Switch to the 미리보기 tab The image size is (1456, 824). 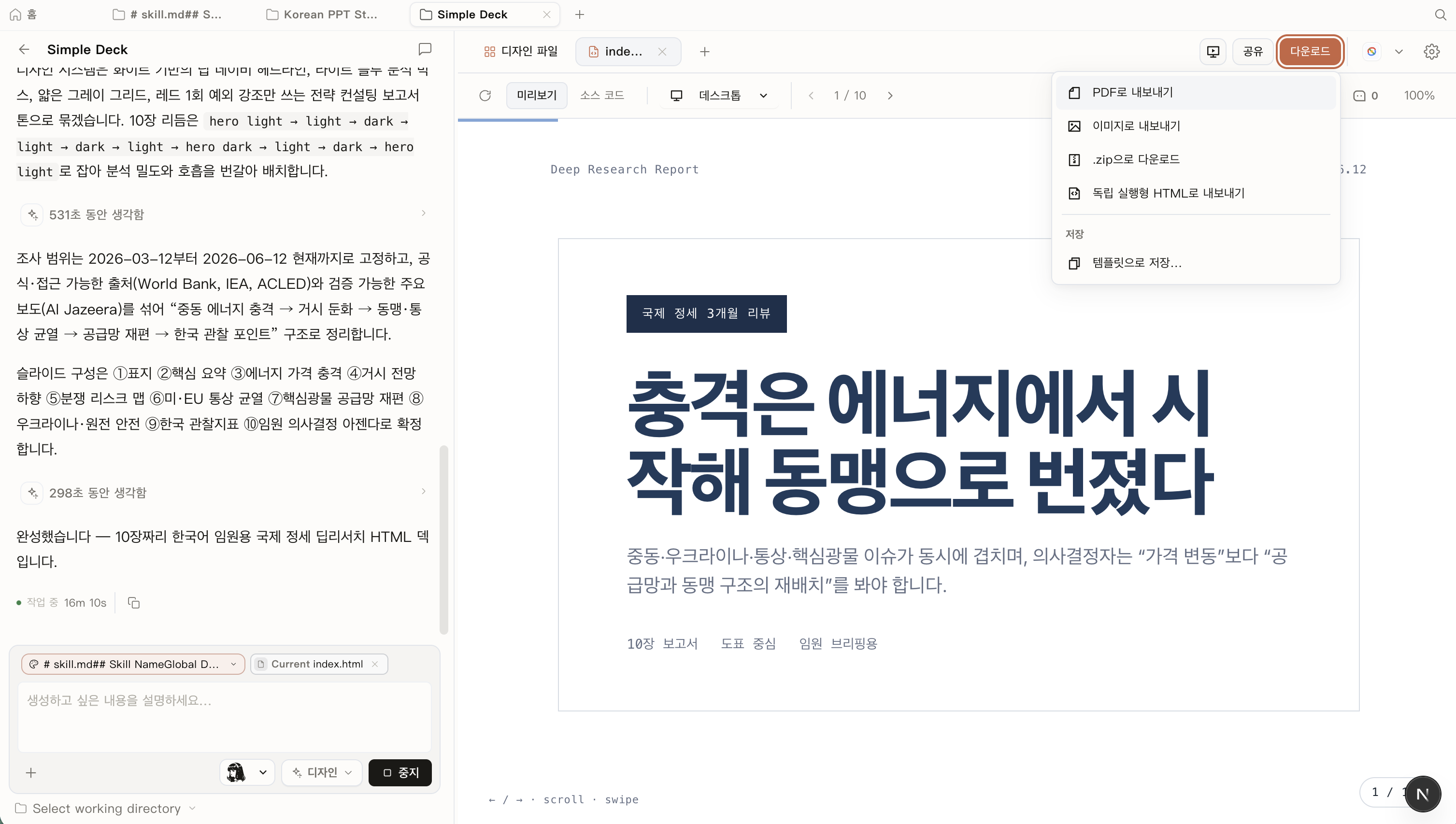tap(536, 95)
